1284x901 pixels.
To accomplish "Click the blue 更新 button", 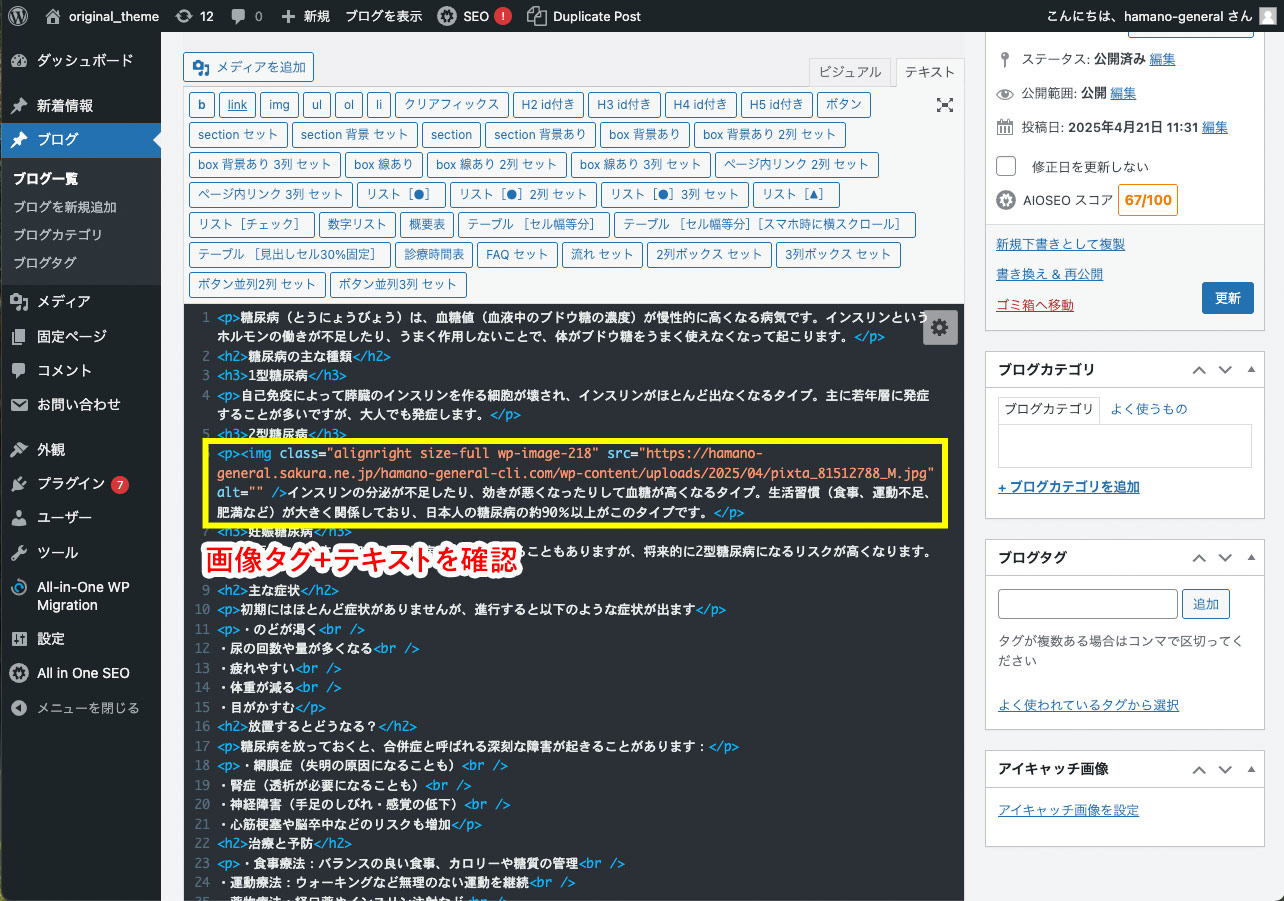I will pos(1227,298).
